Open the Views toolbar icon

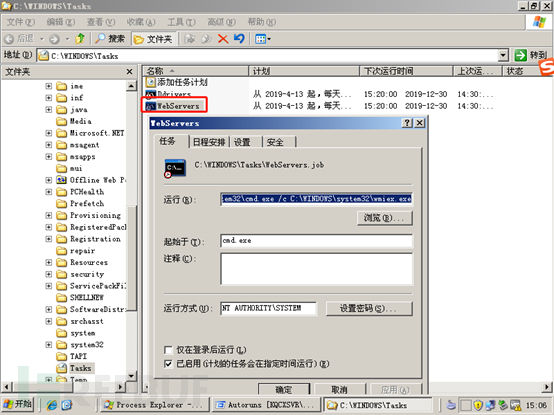[263, 38]
